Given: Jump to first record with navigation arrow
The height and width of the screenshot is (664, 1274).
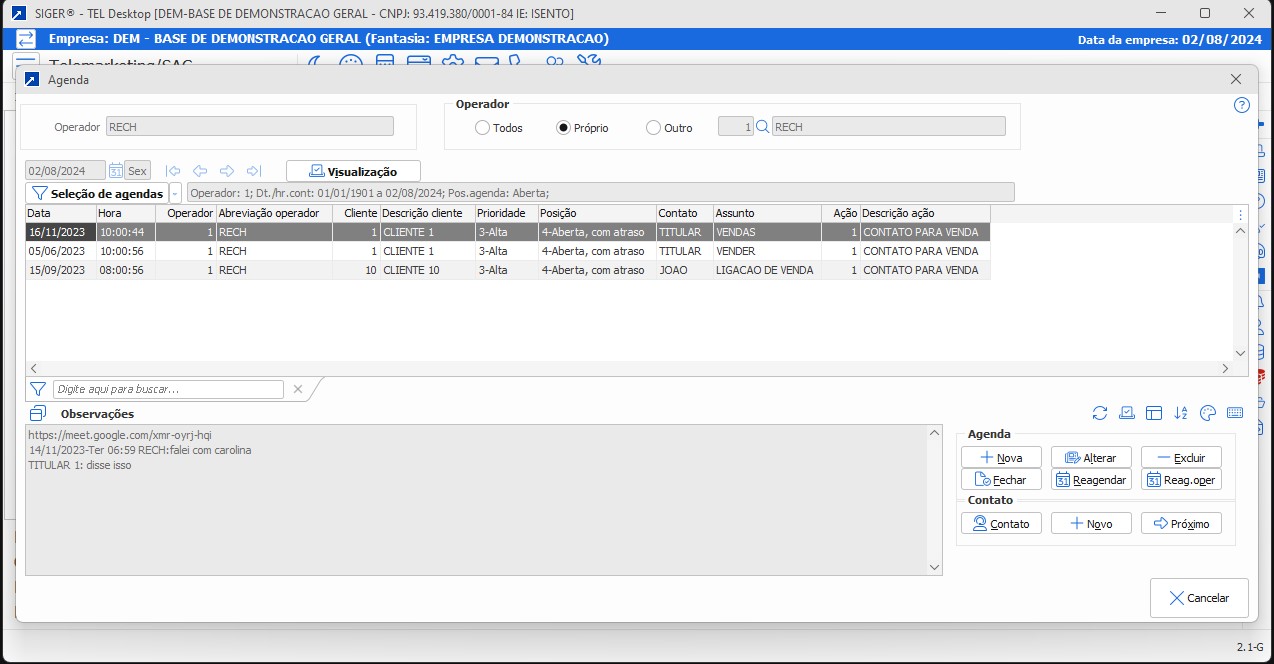Looking at the screenshot, I should point(173,171).
